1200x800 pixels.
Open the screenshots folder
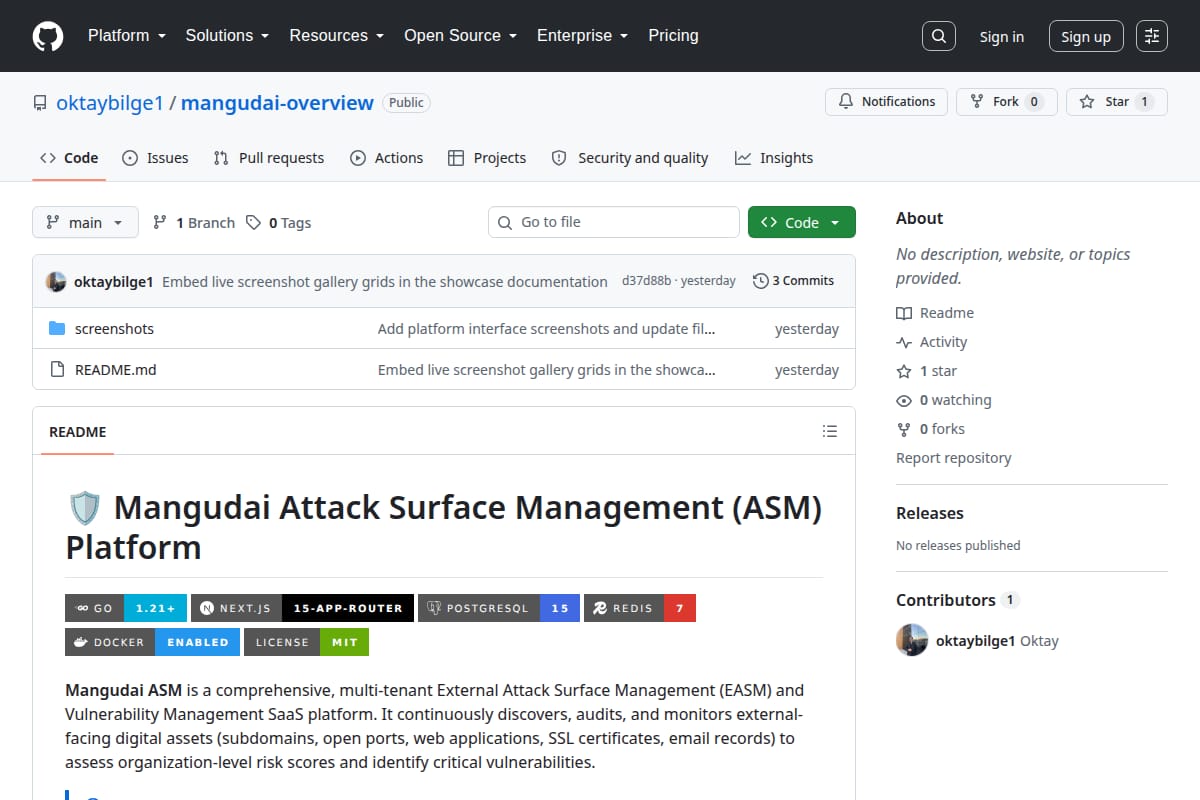pos(114,329)
